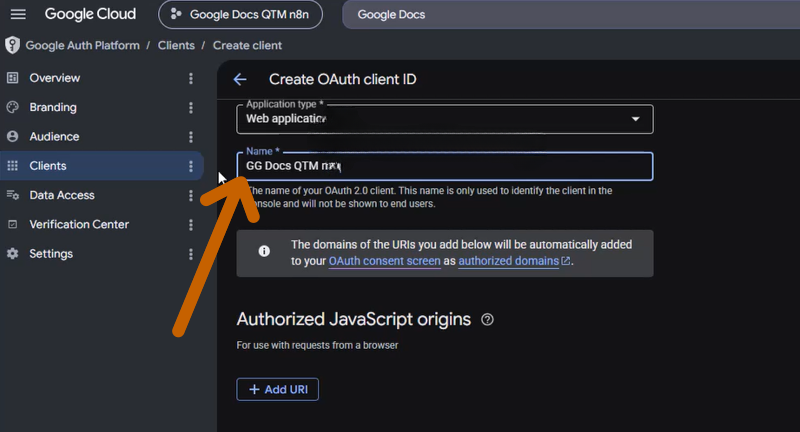Image resolution: width=800 pixels, height=432 pixels.
Task: Open Branding in the sidebar
Action: 102,107
